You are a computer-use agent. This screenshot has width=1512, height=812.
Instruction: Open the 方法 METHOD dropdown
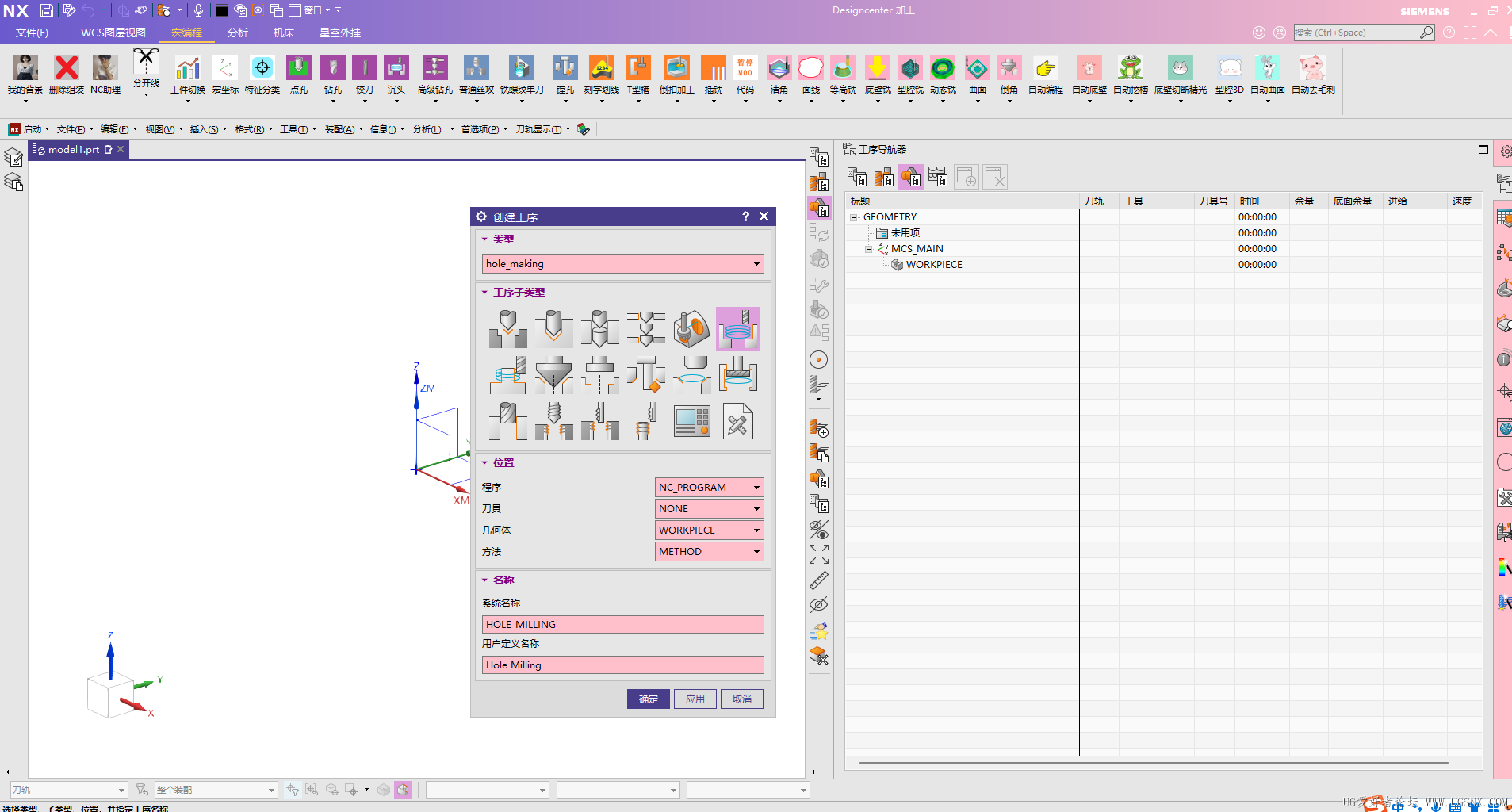coord(710,551)
